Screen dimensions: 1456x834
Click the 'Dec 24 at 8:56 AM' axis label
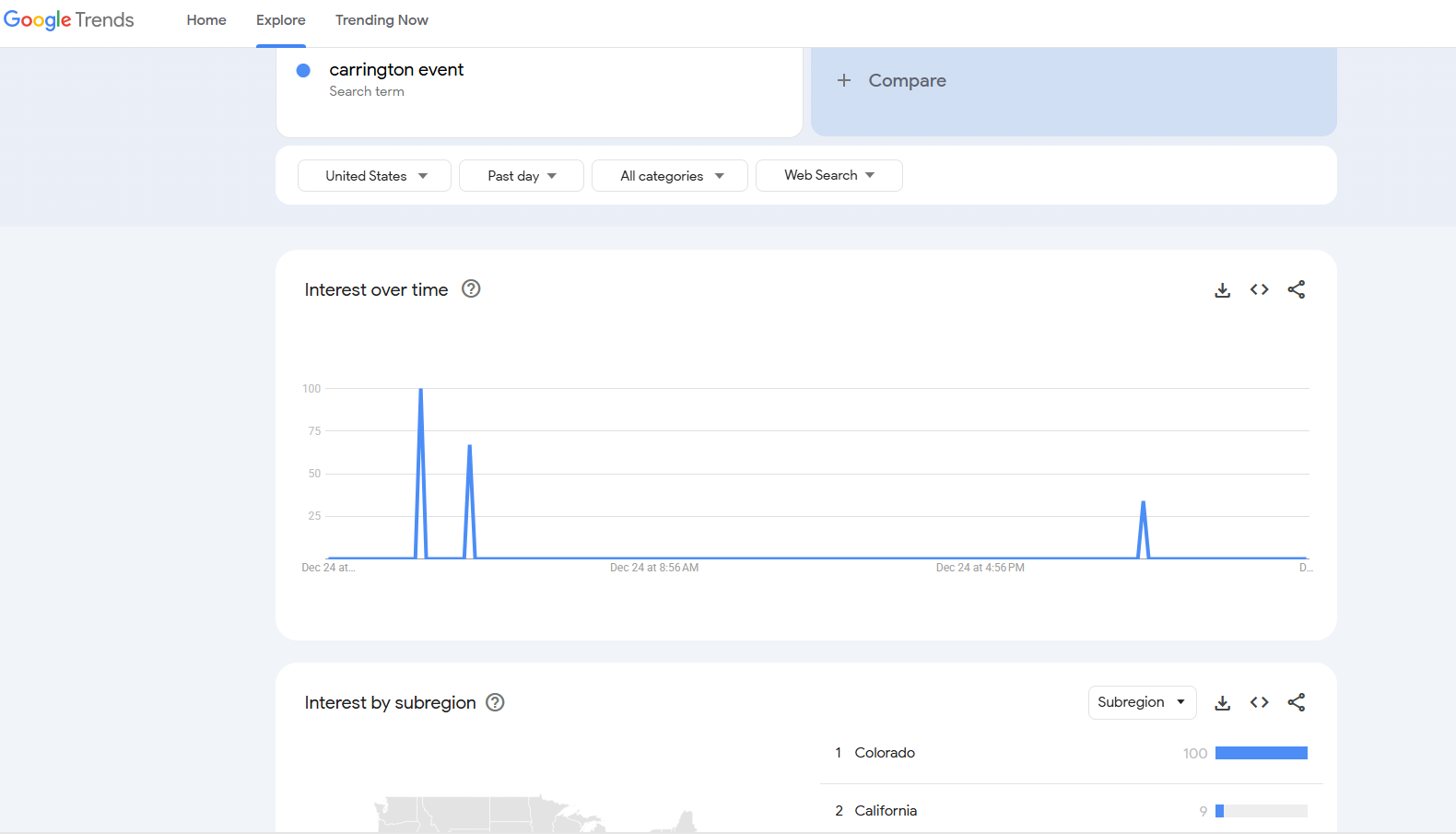pos(654,568)
